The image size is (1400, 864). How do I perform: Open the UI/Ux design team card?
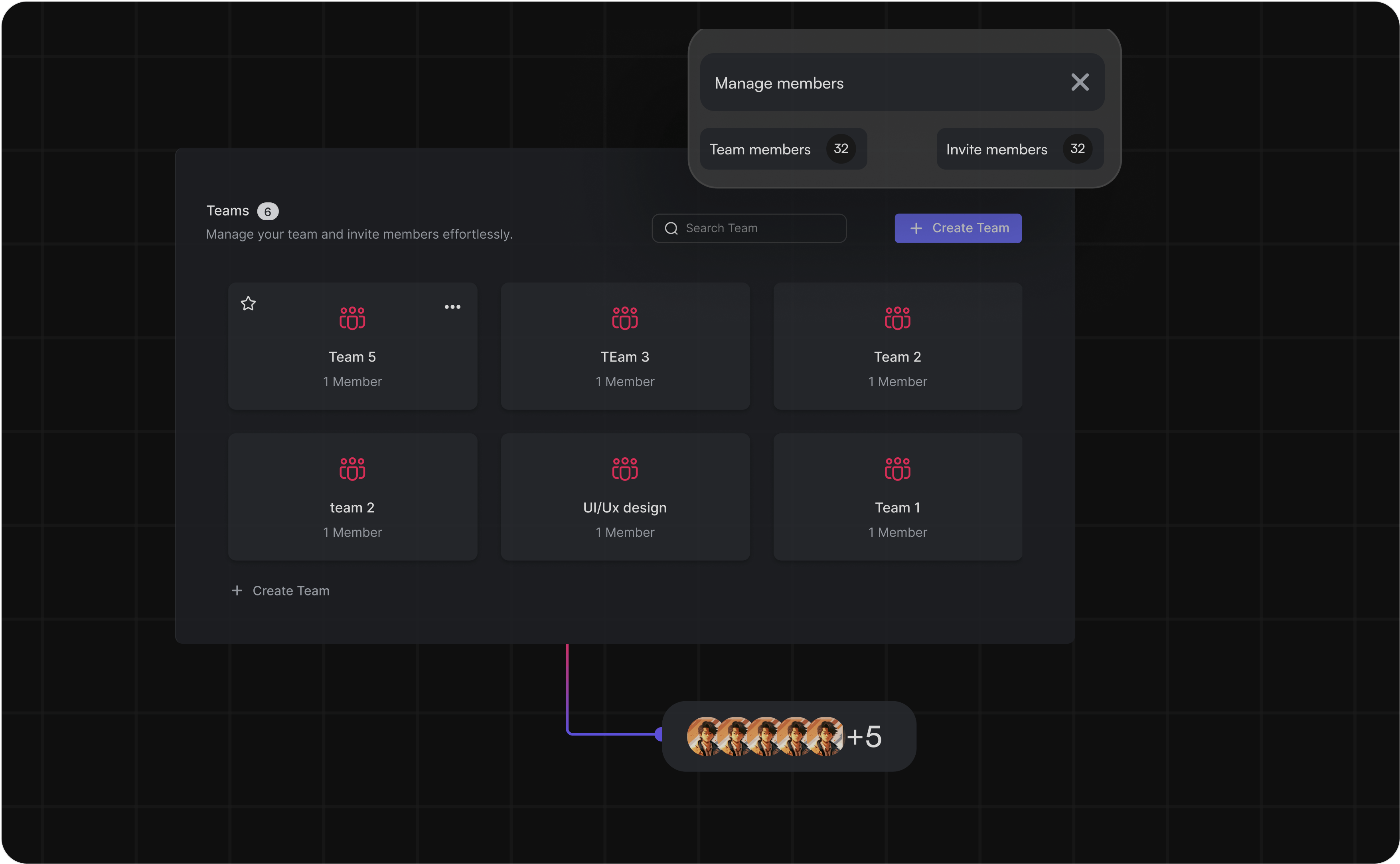coord(625,508)
